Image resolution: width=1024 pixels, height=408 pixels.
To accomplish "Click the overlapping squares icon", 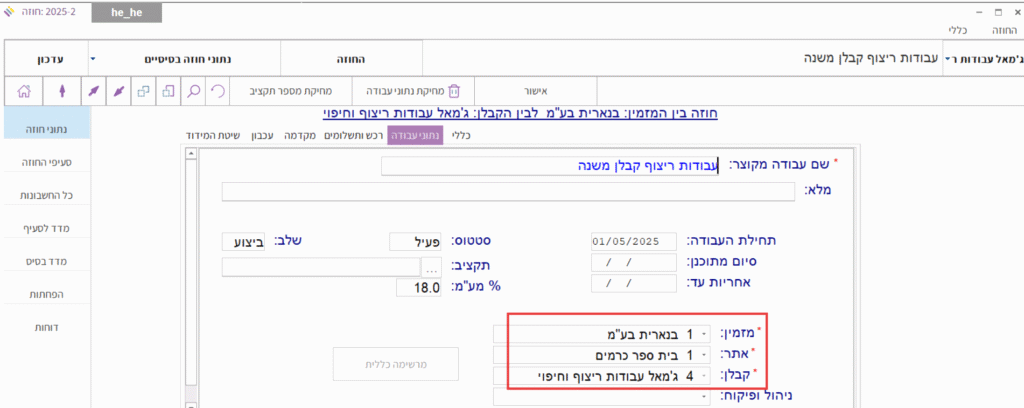I will tap(144, 90).
